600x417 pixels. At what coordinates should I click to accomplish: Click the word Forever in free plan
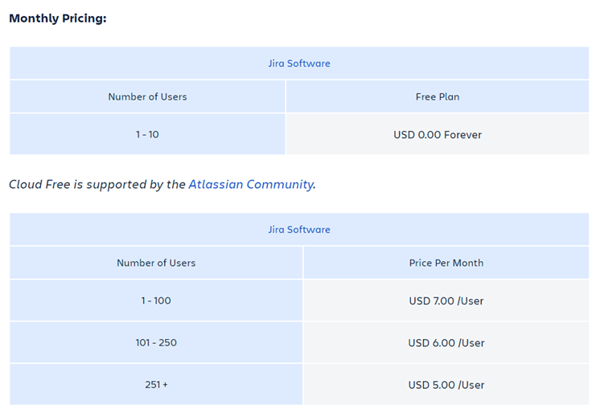463,135
